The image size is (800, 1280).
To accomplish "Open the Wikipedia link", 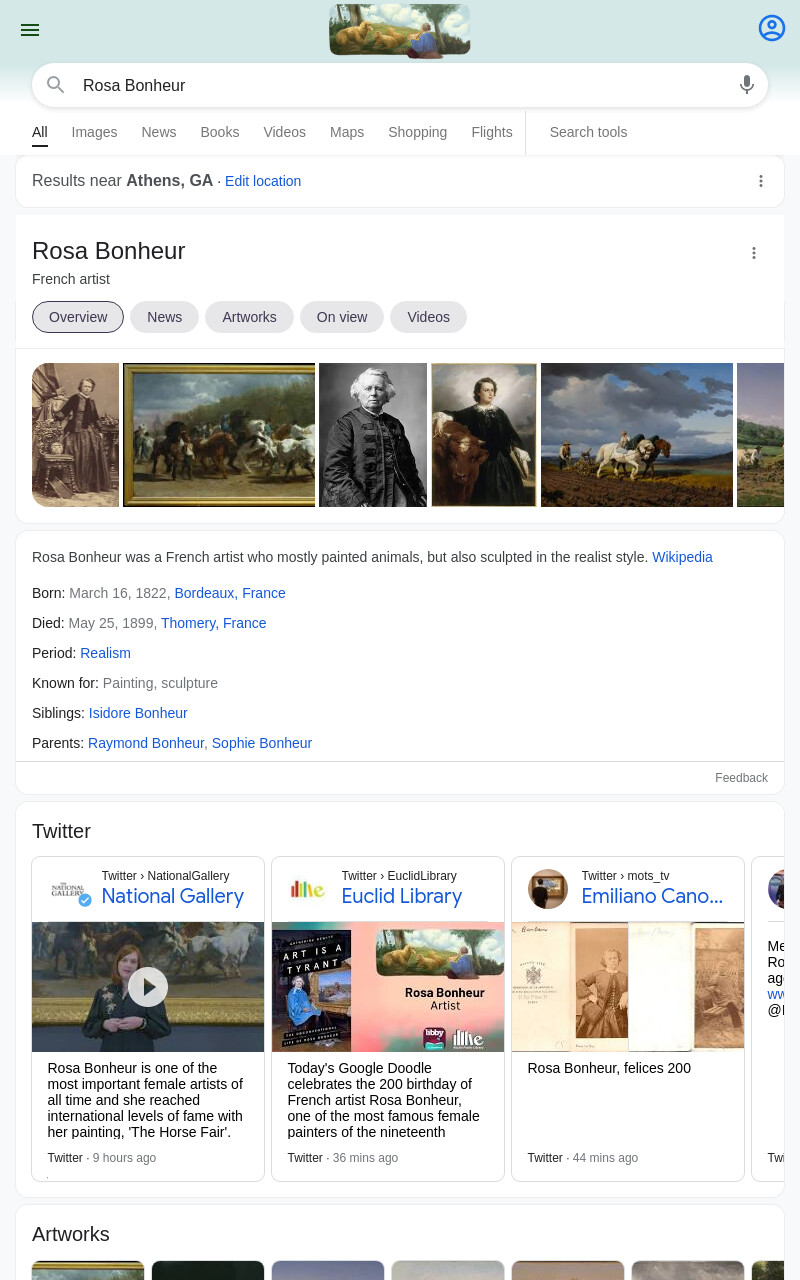I will pos(682,557).
